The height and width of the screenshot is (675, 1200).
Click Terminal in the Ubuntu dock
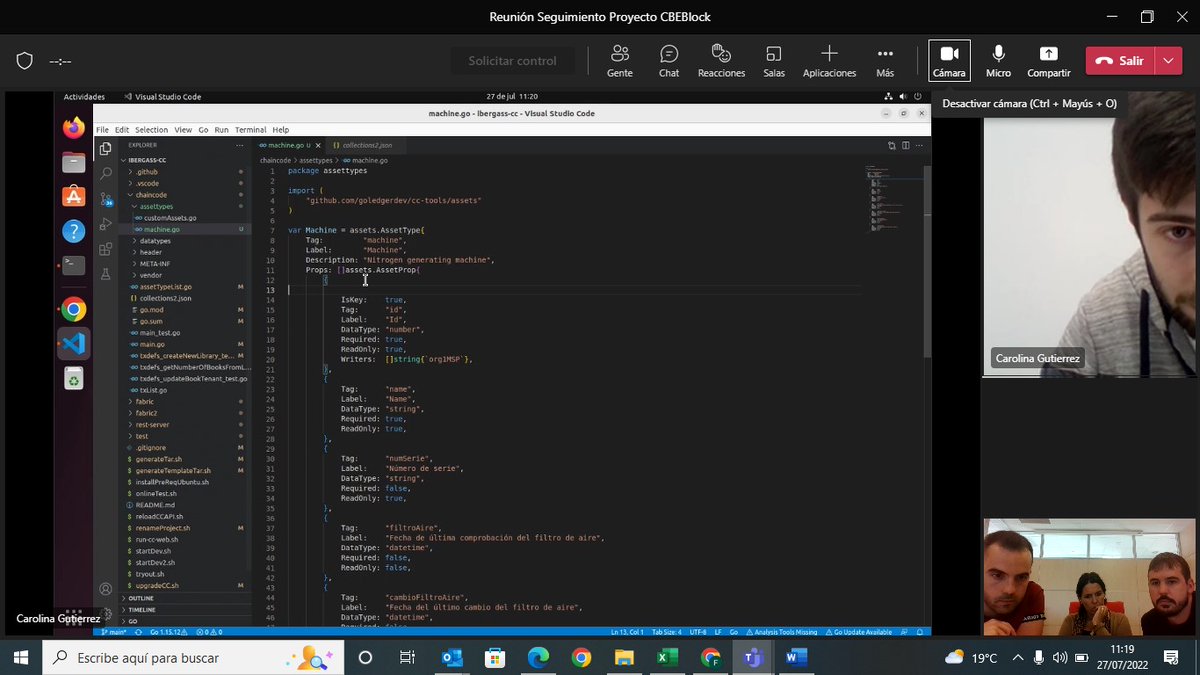coord(74,265)
